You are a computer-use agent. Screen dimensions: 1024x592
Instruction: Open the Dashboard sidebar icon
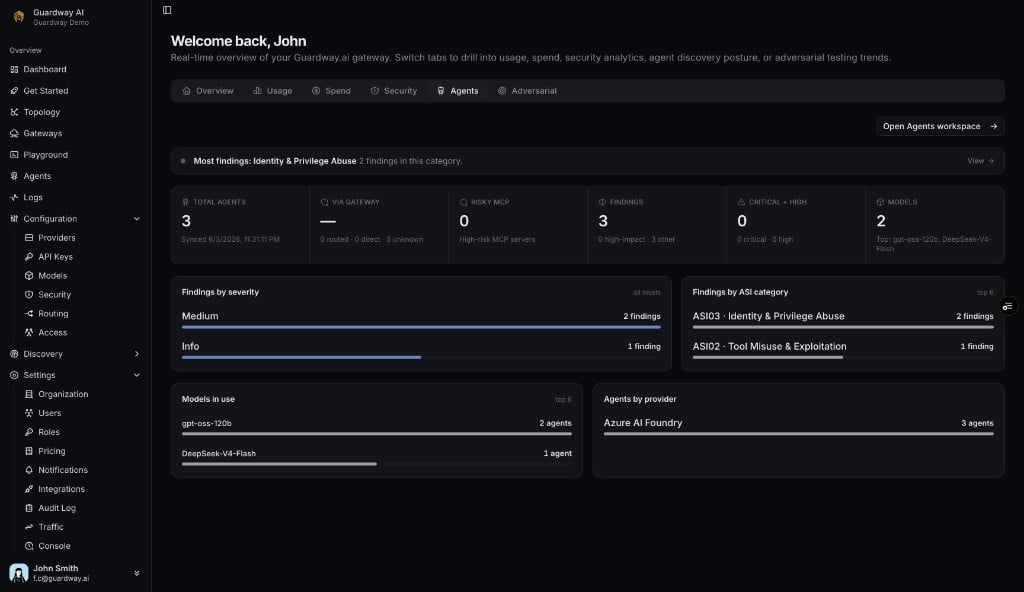click(14, 69)
